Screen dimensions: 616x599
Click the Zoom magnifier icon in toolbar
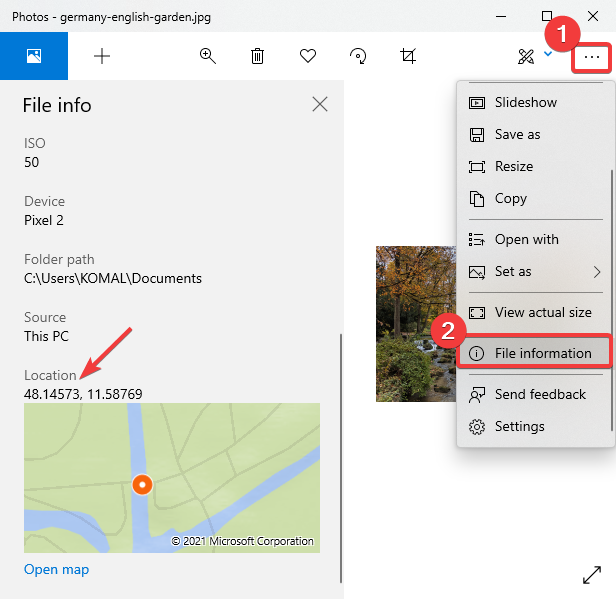[x=208, y=56]
